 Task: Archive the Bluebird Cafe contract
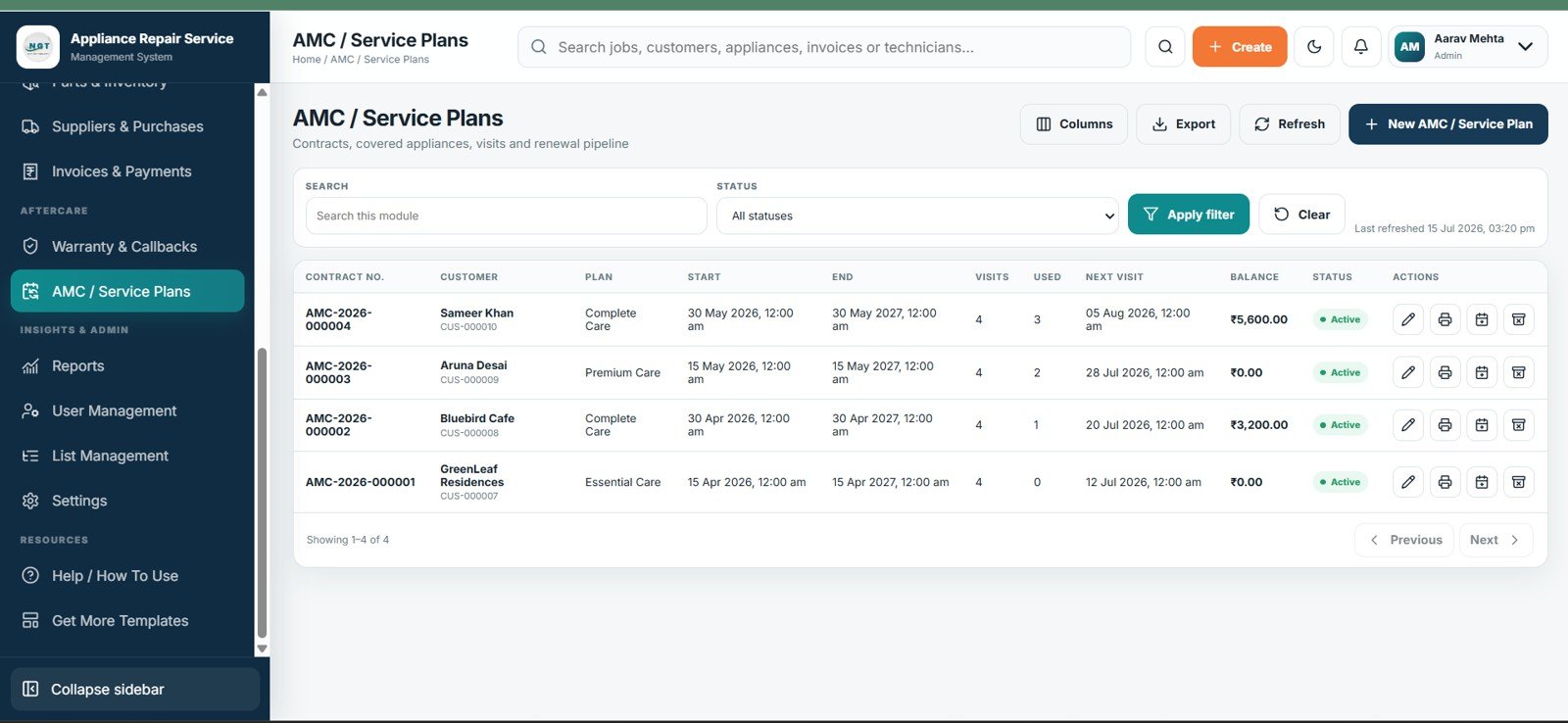coord(1518,425)
